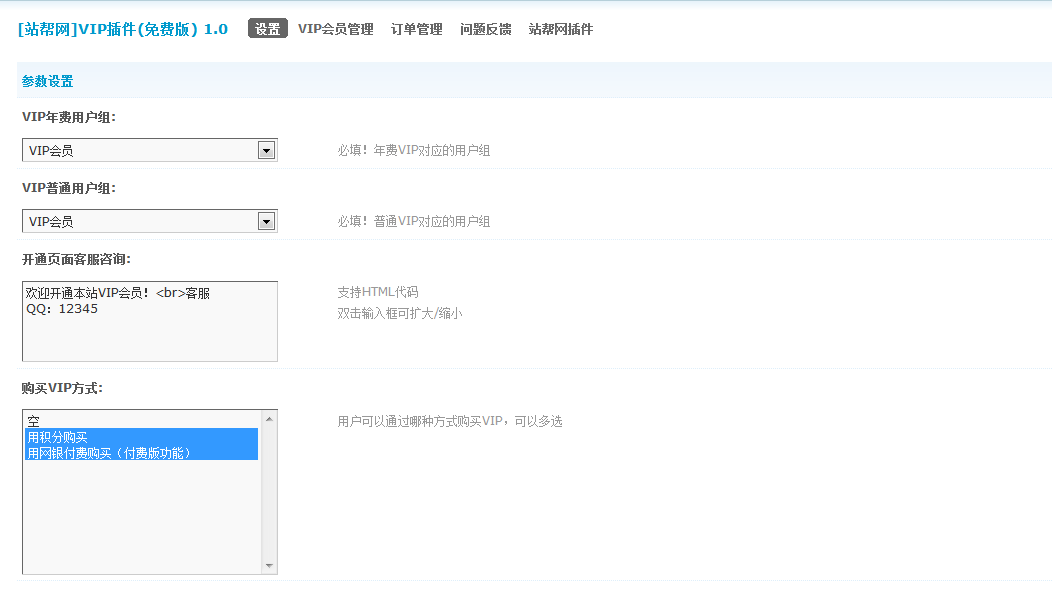The image size is (1052, 594).
Task: Go to the 订单管理 tab
Action: [416, 29]
